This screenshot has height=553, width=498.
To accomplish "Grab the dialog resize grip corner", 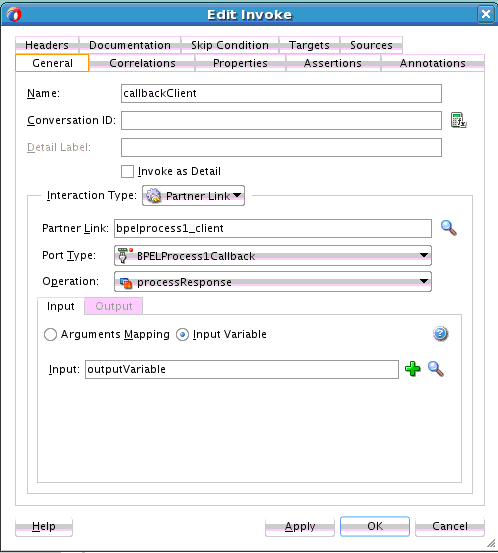I will pyautogui.click(x=491, y=544).
